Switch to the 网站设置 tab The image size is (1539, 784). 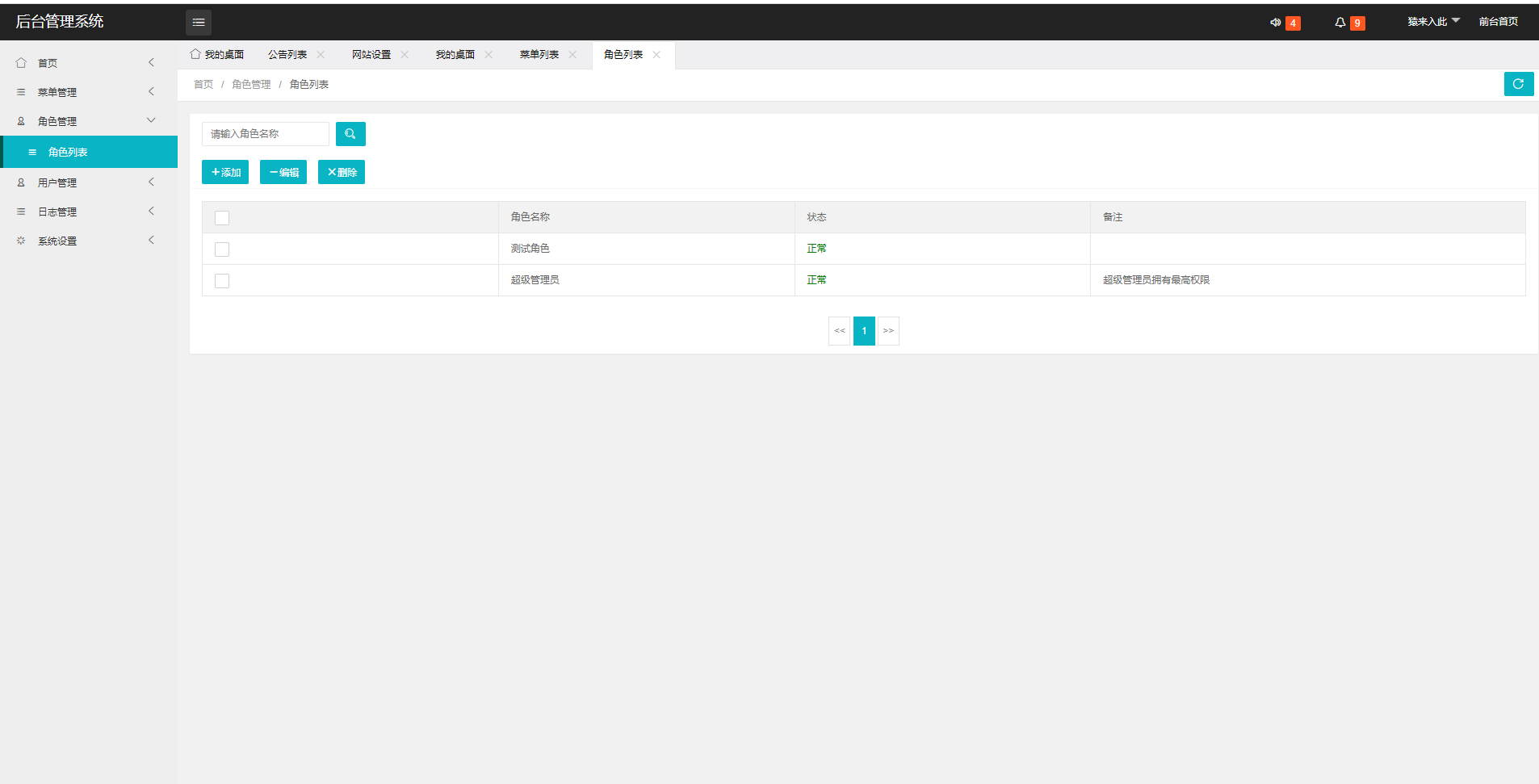click(371, 55)
